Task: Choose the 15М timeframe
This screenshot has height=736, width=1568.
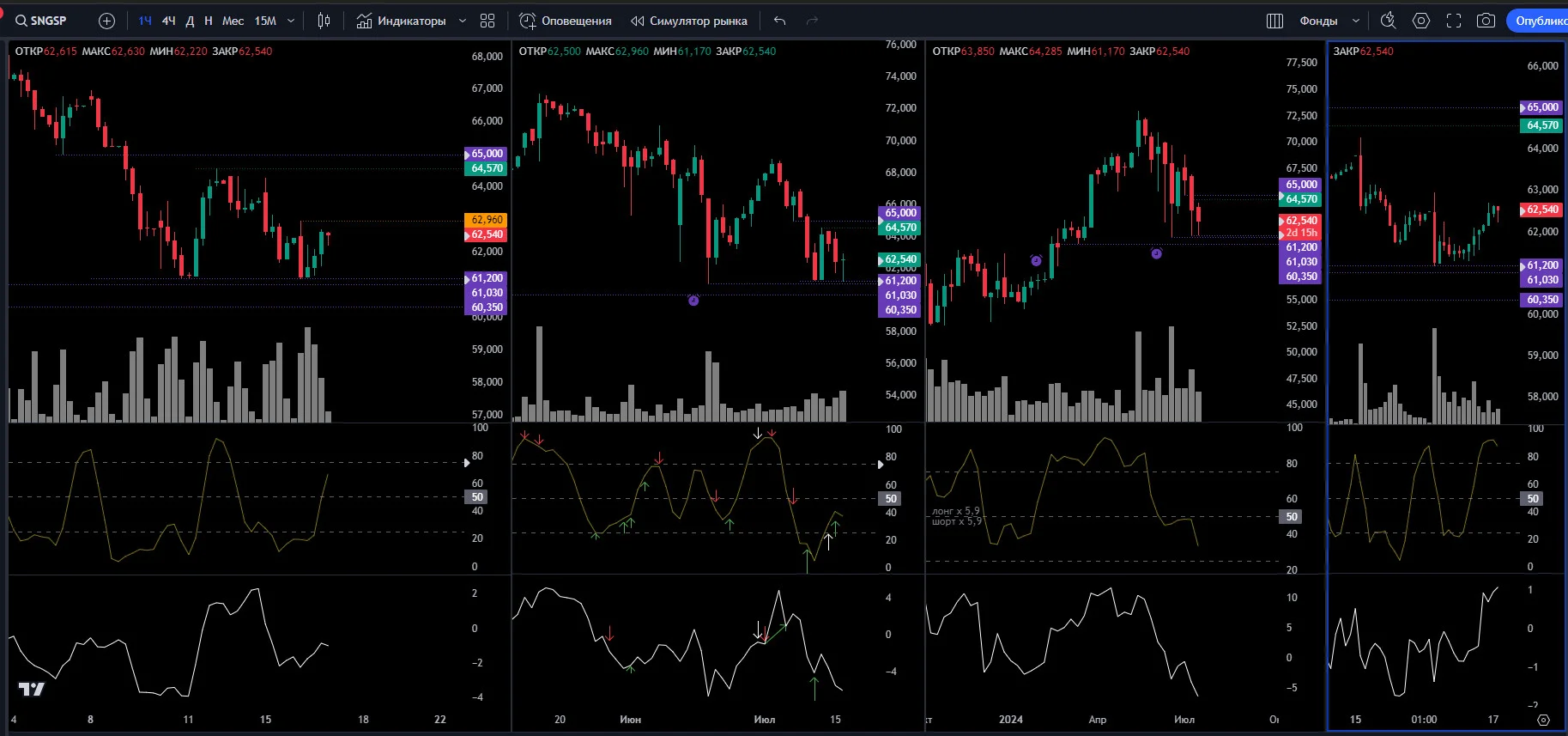Action: tap(265, 21)
